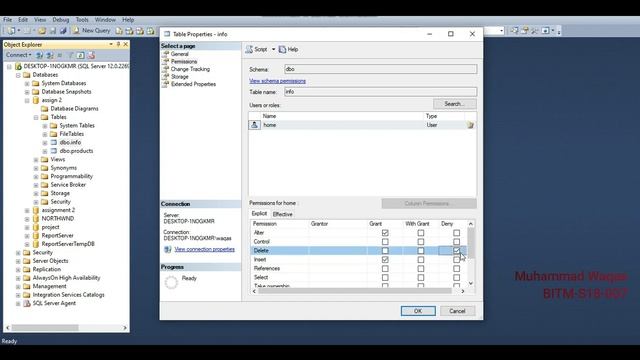This screenshot has width=640, height=360.
Task: Click the Cancel button in Table Properties
Action: [x=457, y=311]
